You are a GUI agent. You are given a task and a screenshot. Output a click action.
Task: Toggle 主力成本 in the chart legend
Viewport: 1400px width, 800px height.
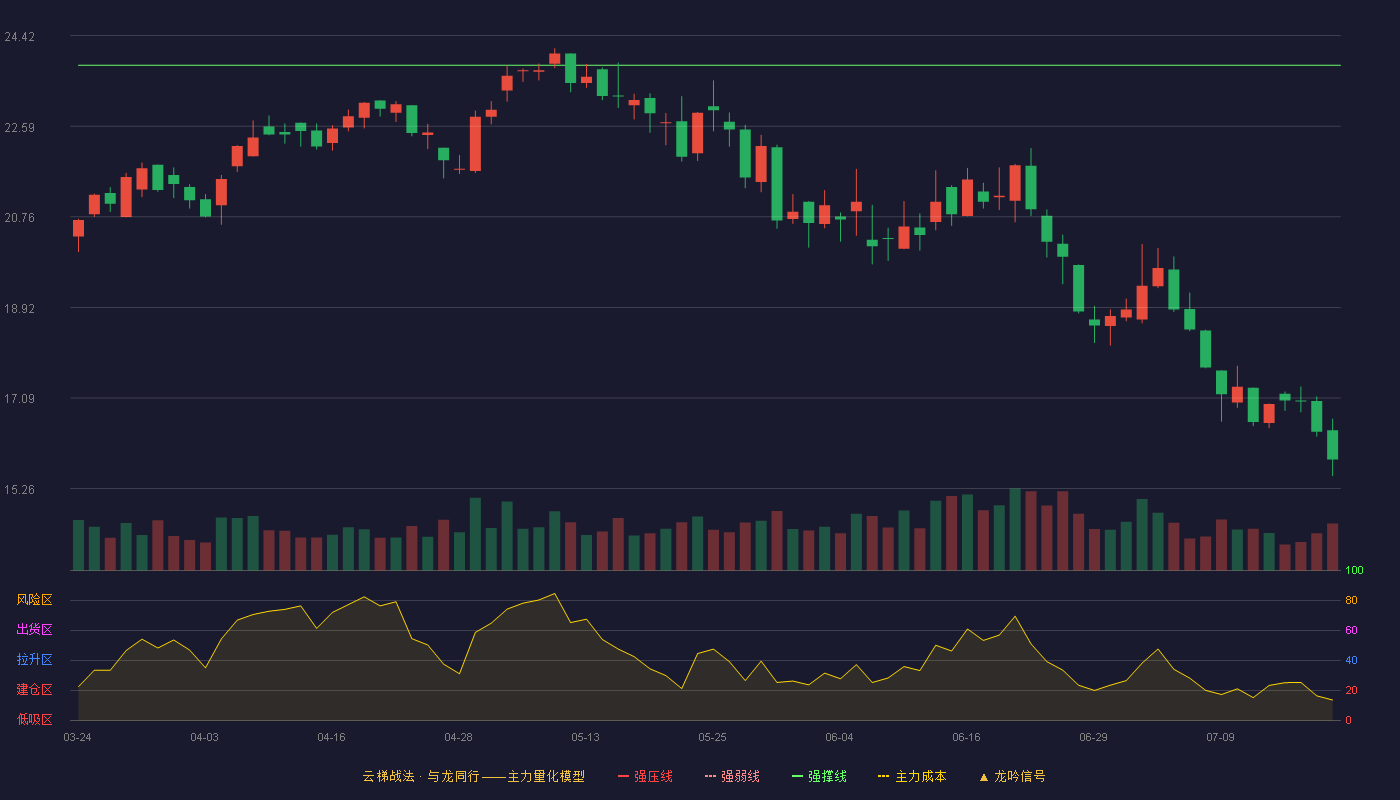coord(912,776)
